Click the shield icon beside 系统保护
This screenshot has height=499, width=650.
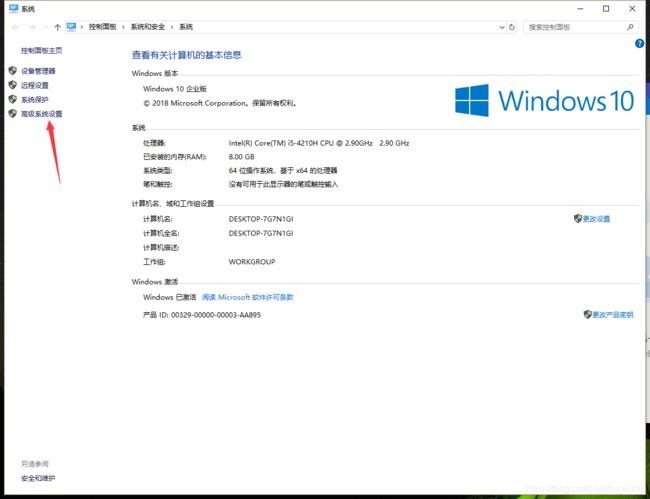pyautogui.click(x=13, y=99)
